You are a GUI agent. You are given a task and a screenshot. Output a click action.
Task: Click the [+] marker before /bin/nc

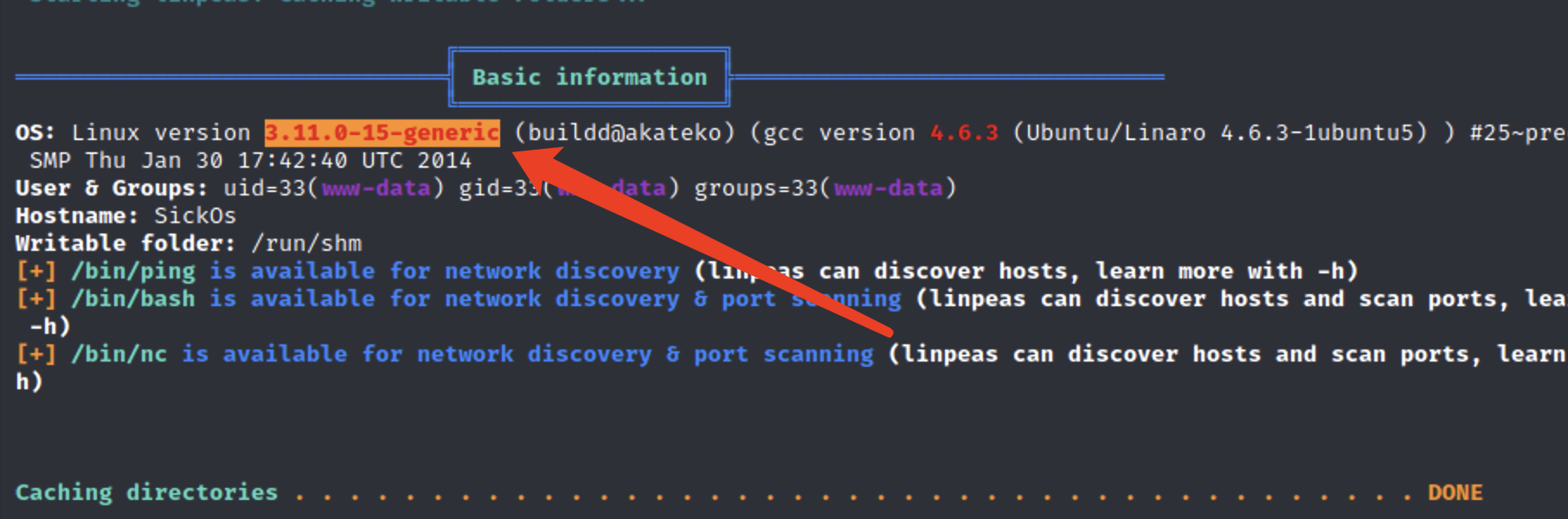(x=35, y=354)
